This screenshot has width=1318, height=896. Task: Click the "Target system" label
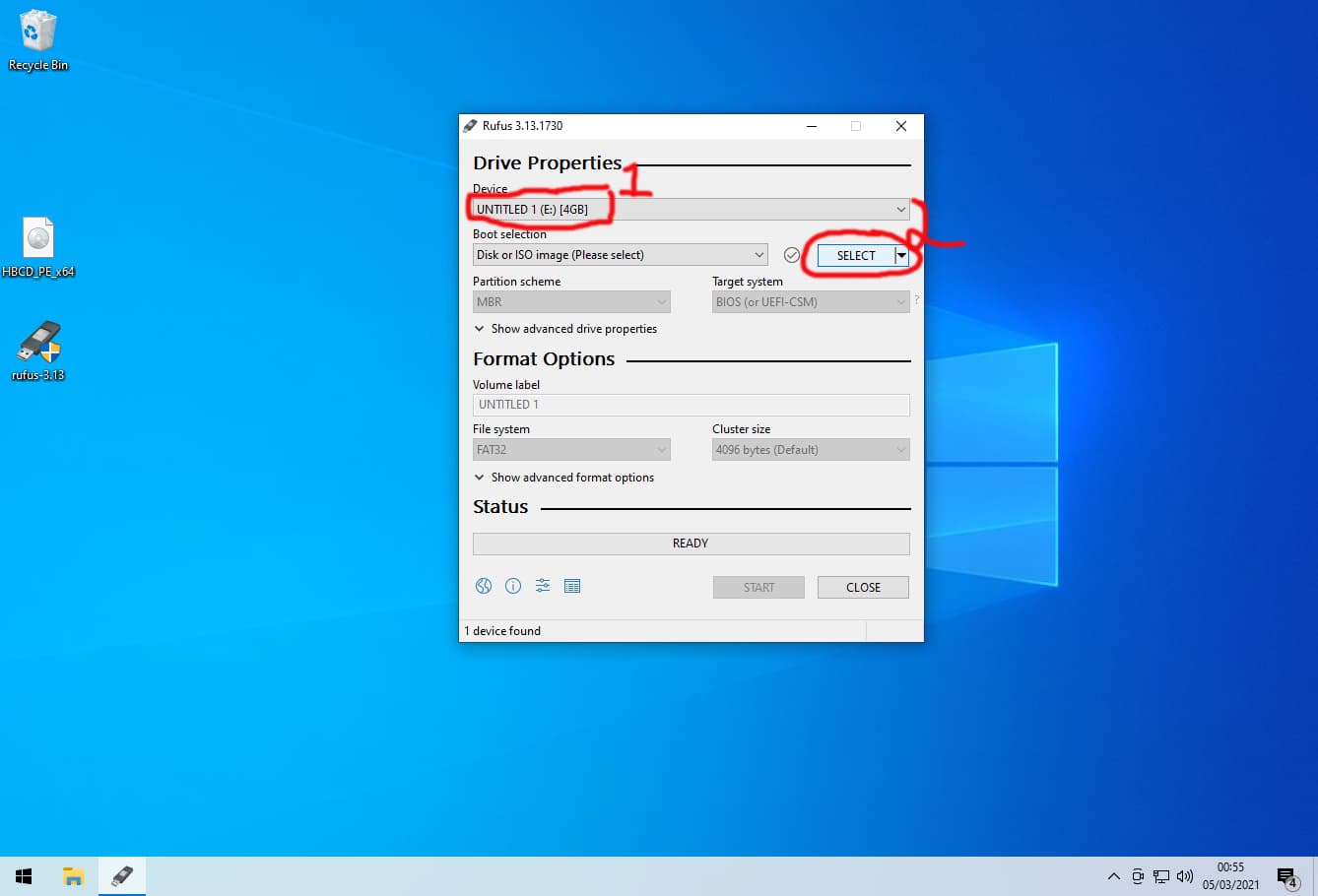(x=748, y=282)
